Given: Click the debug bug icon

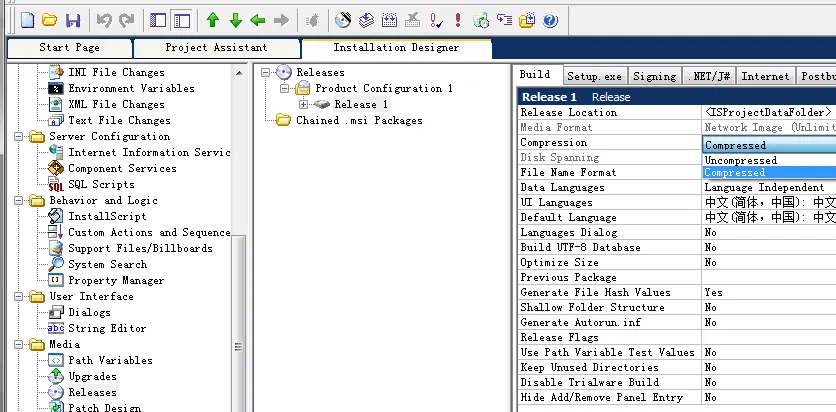Looking at the screenshot, I should coord(312,21).
